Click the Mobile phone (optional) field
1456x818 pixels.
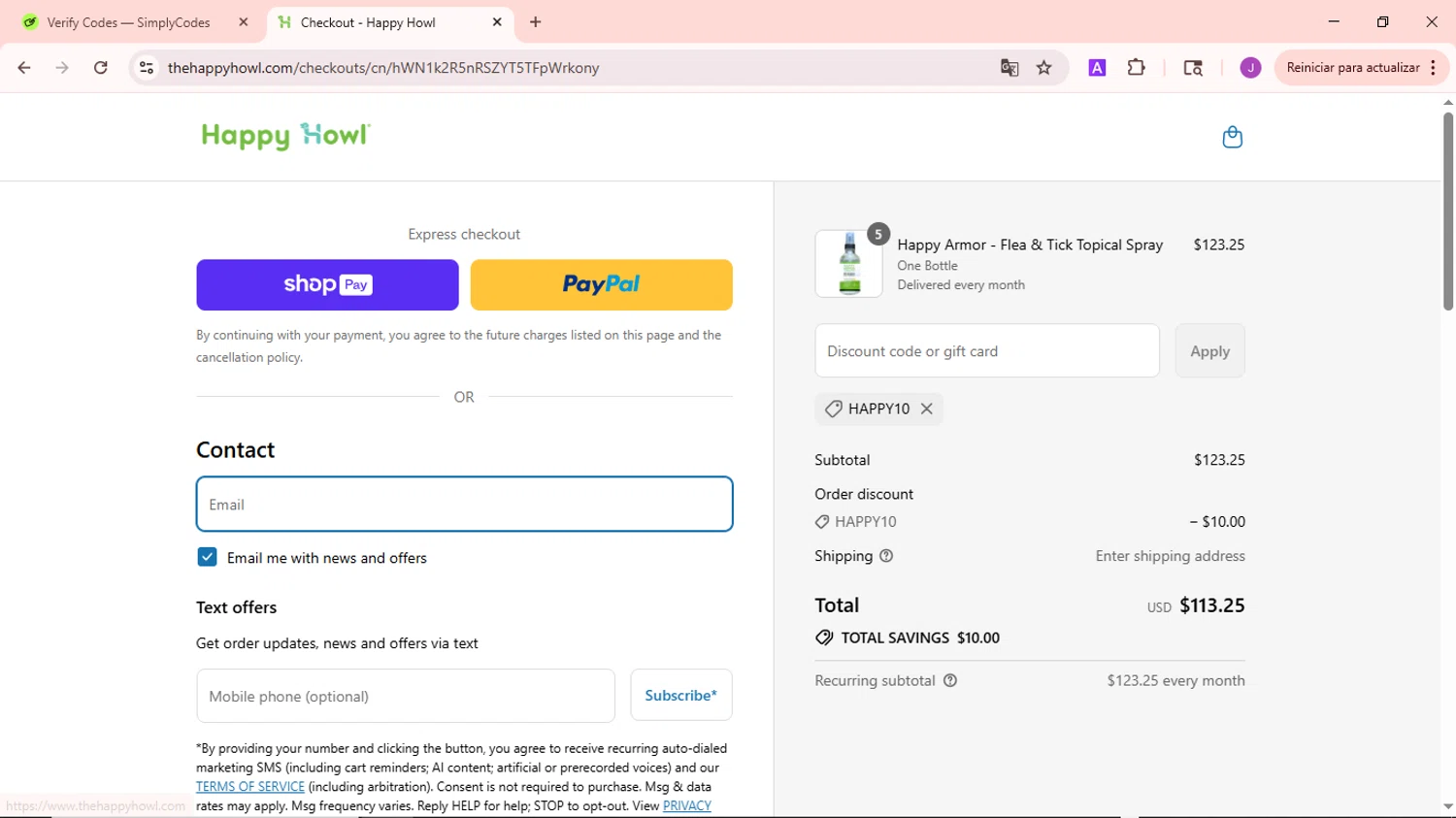pyautogui.click(x=406, y=696)
